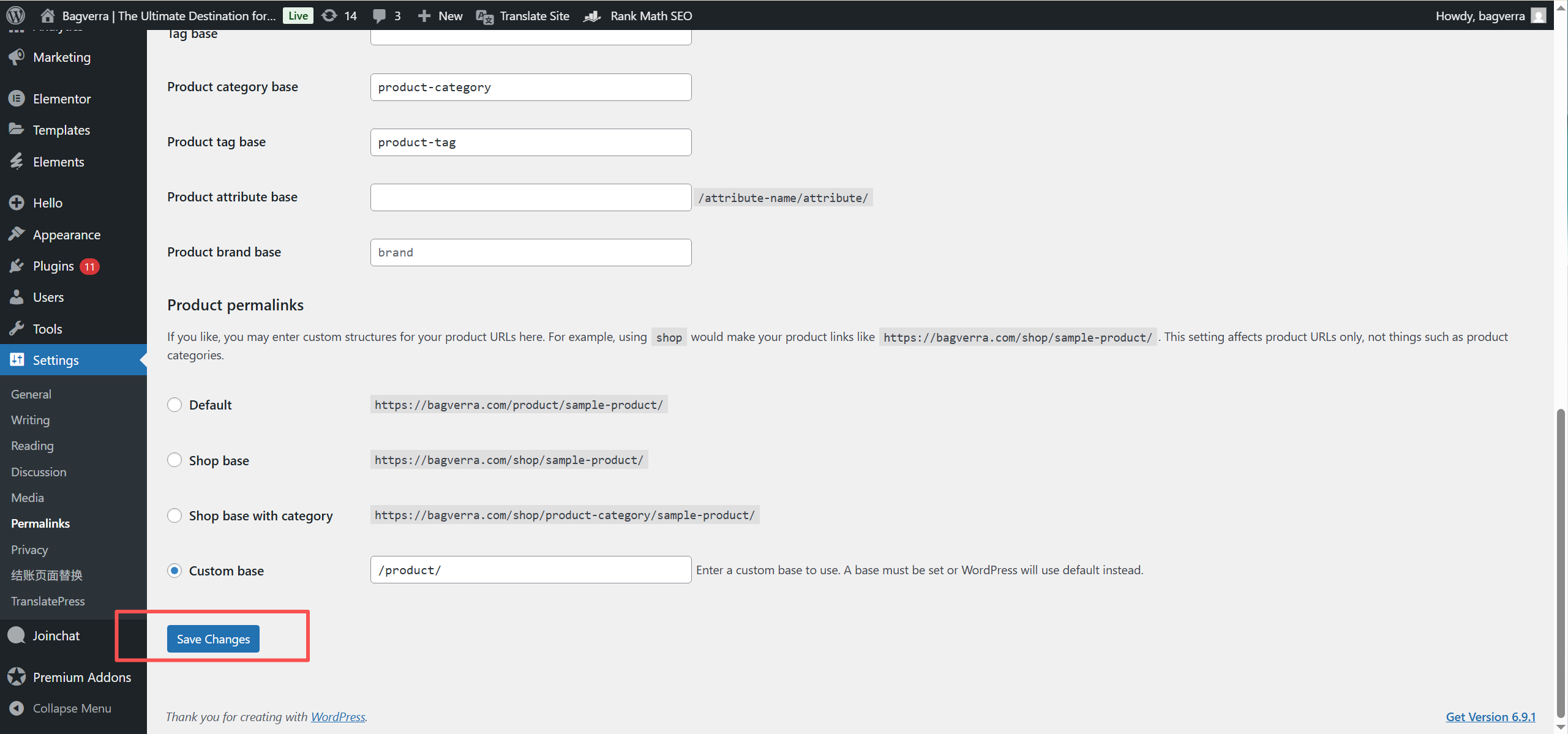This screenshot has height=734, width=1568.
Task: Open the Permalinks settings page
Action: (x=40, y=523)
